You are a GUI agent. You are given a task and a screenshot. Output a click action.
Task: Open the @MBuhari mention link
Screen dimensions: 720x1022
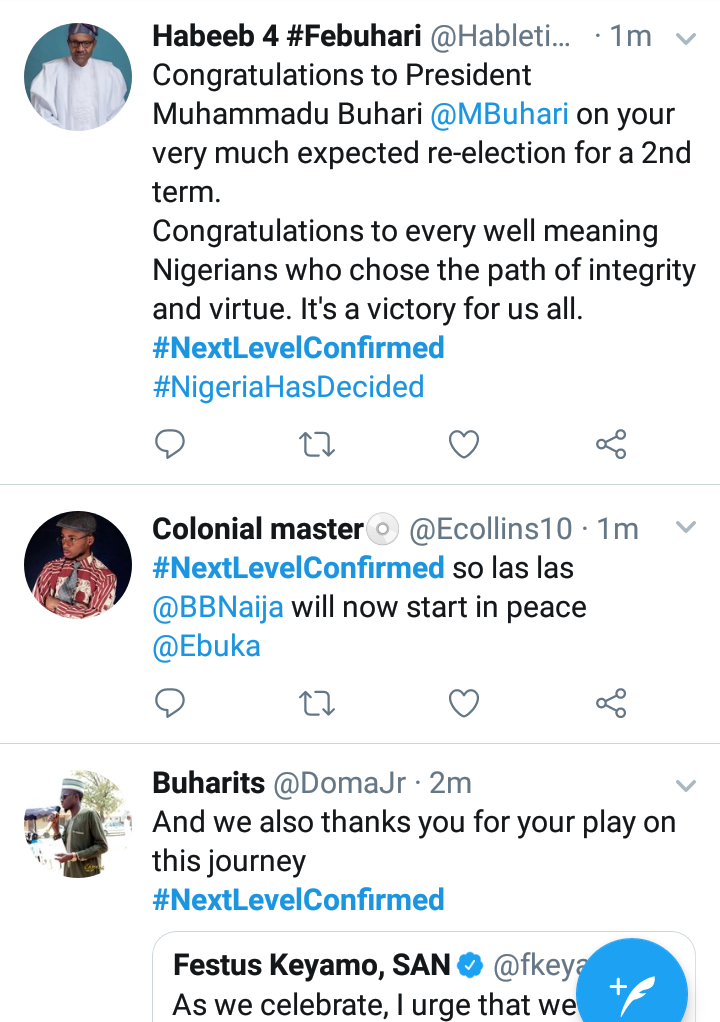click(499, 114)
